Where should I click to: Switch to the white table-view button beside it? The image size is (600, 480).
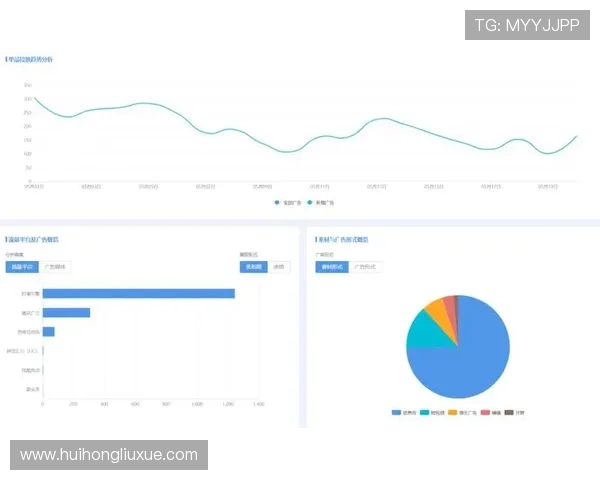(279, 267)
